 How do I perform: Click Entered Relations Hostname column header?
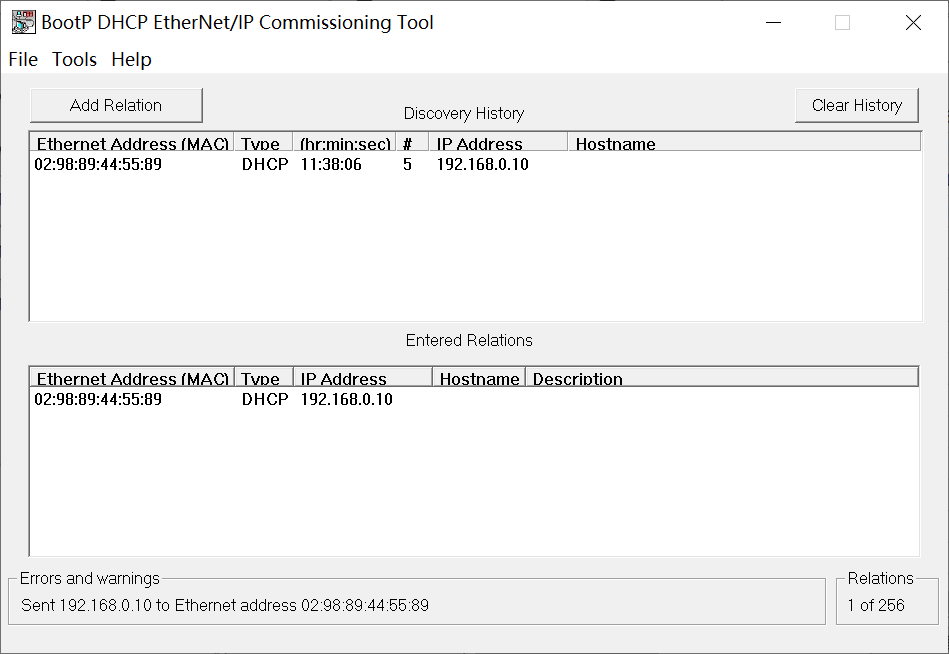tap(479, 378)
